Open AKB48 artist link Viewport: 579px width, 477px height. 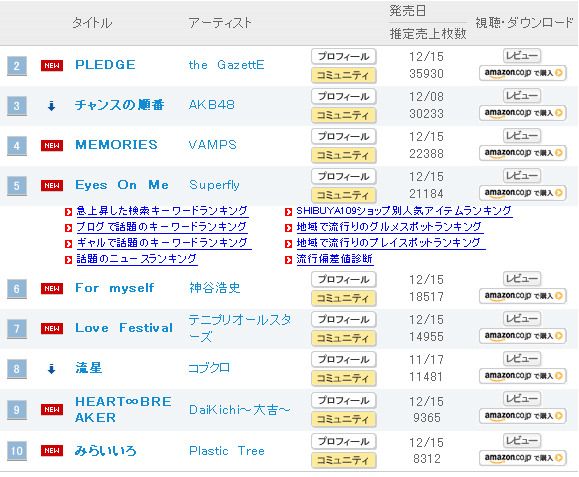coord(212,105)
